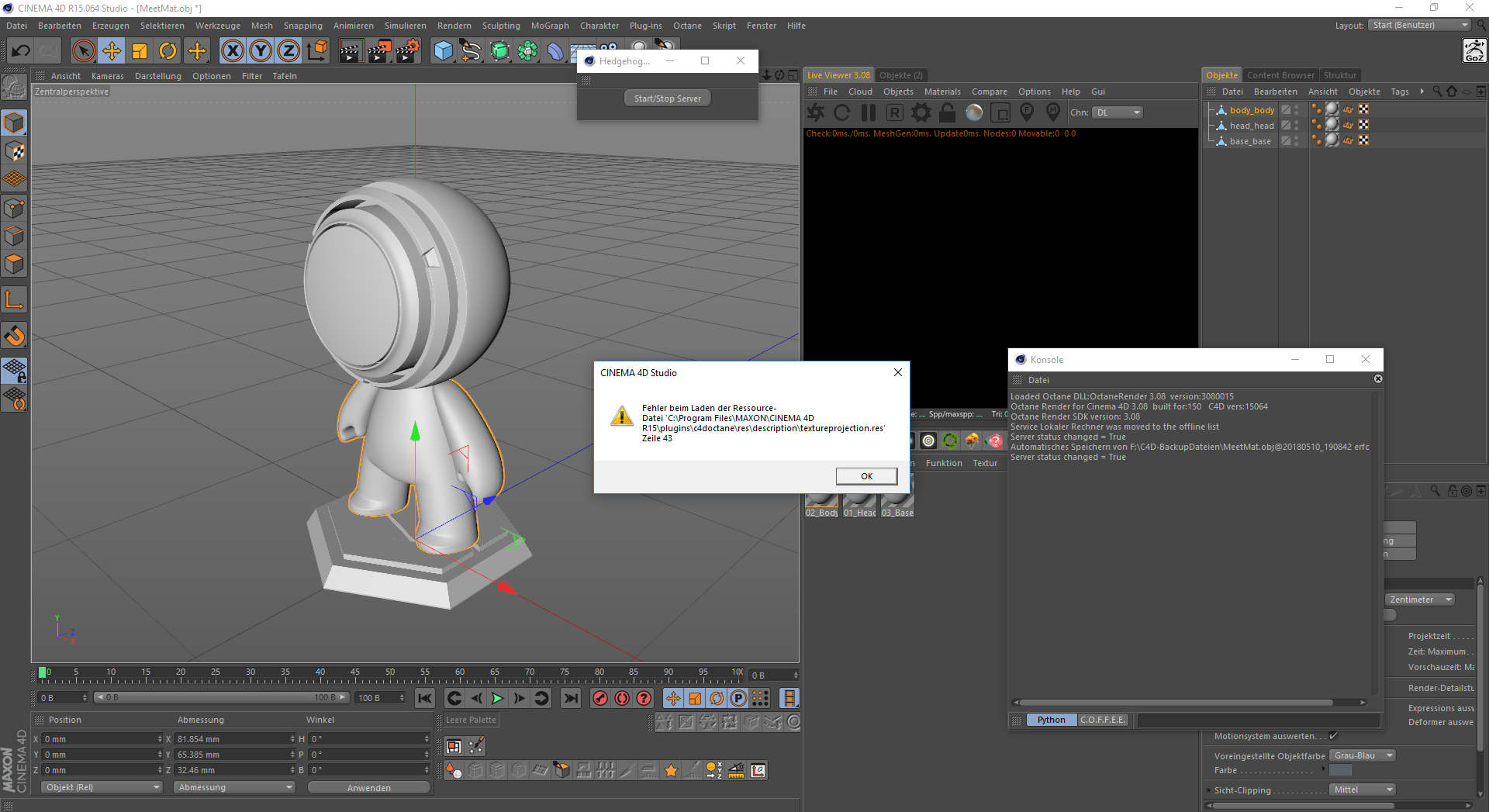Open the search magnifier in Objekte manager
The height and width of the screenshot is (812, 1489).
click(1437, 92)
